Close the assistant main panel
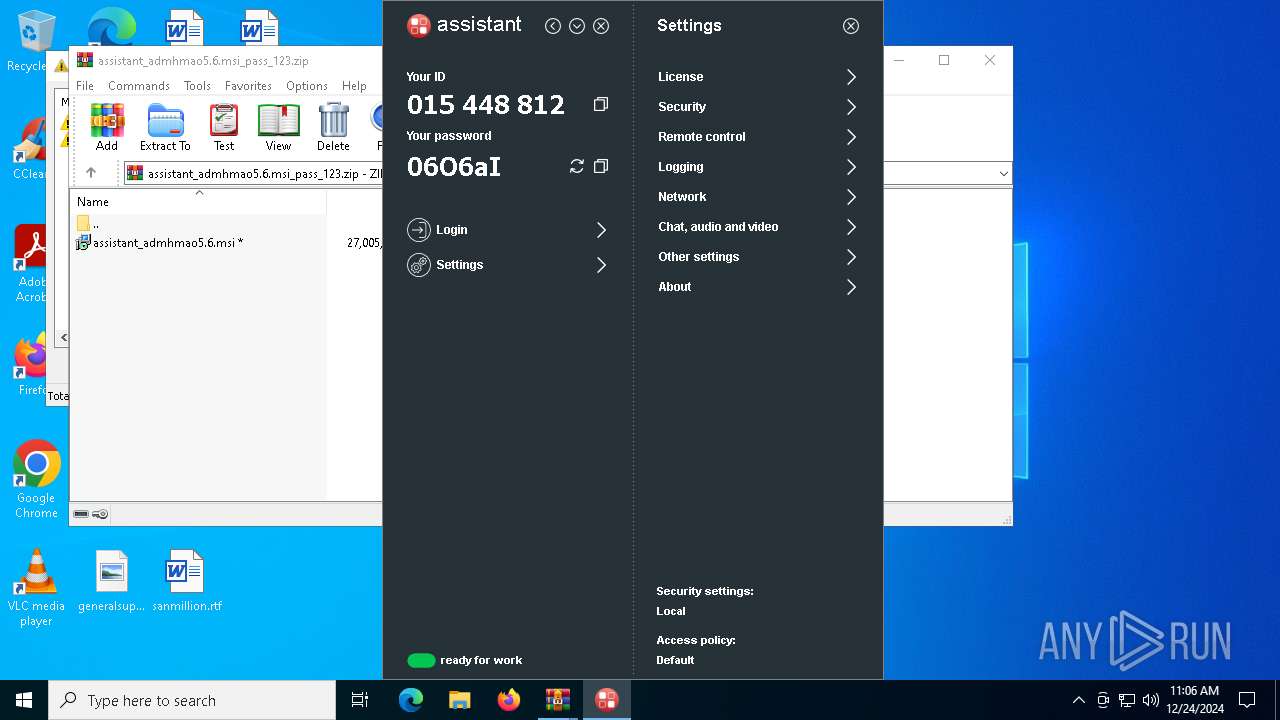The width and height of the screenshot is (1280, 720). pyautogui.click(x=601, y=26)
